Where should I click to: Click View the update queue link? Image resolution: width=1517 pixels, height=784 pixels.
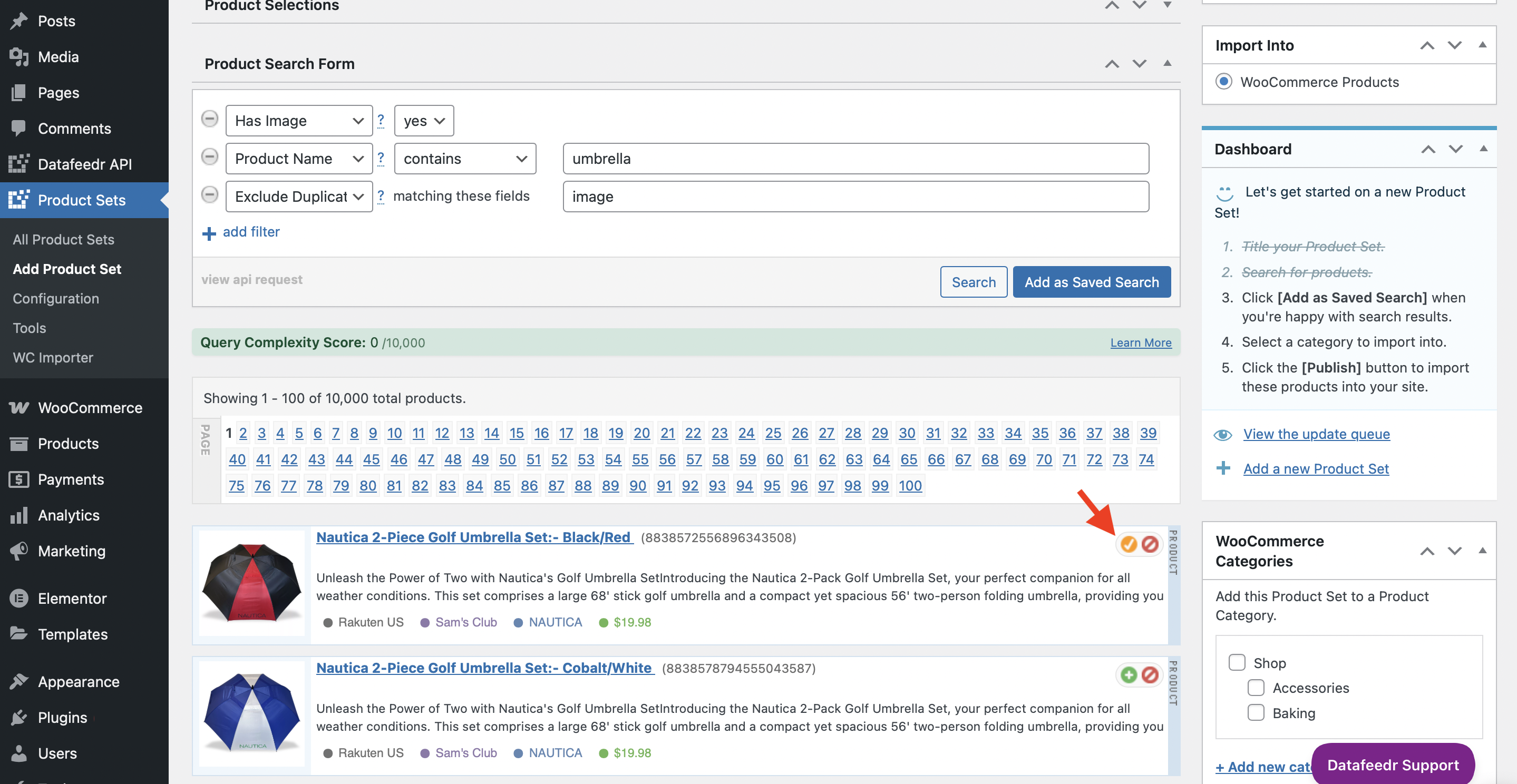point(1316,434)
